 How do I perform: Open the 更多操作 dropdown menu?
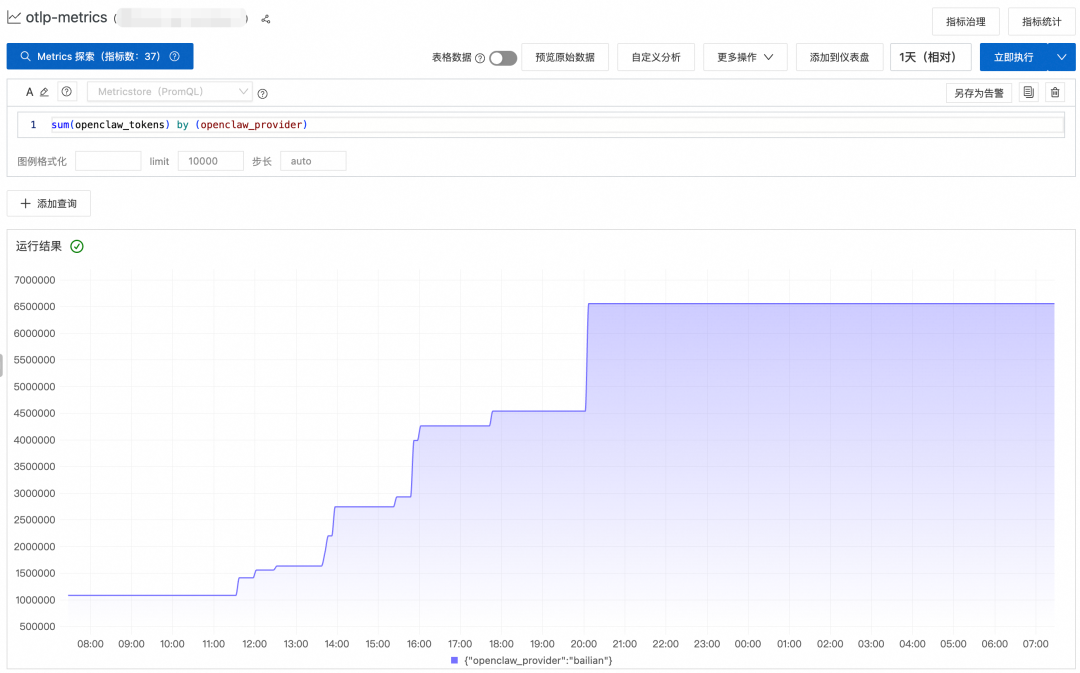(x=745, y=57)
